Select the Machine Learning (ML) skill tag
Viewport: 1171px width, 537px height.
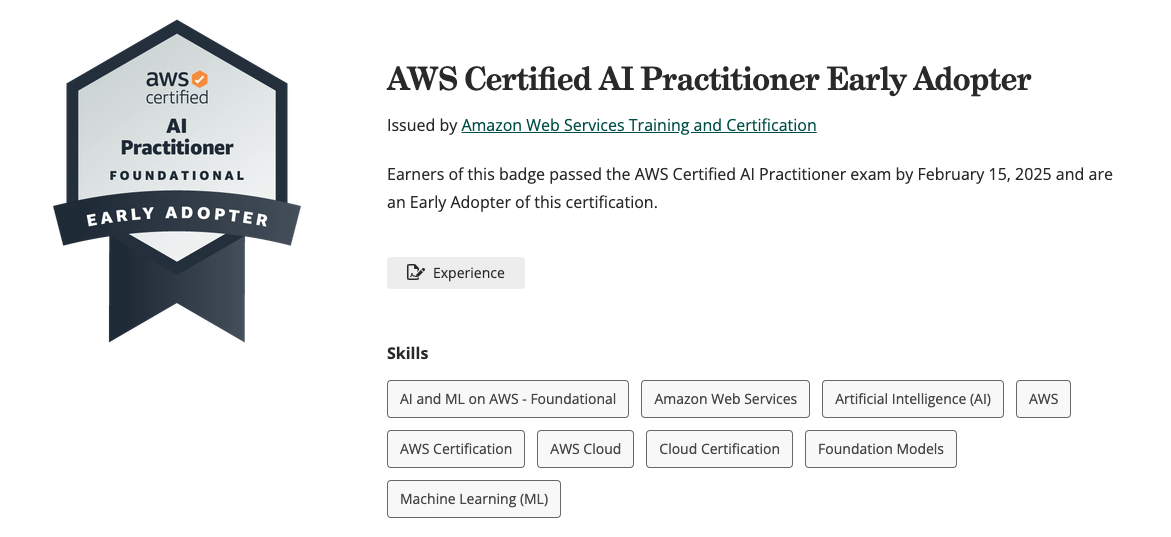474,499
